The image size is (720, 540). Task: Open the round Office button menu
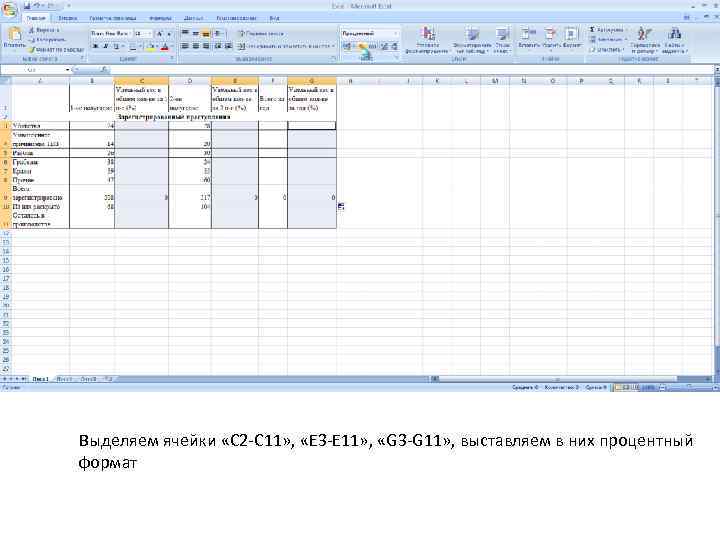(9, 10)
